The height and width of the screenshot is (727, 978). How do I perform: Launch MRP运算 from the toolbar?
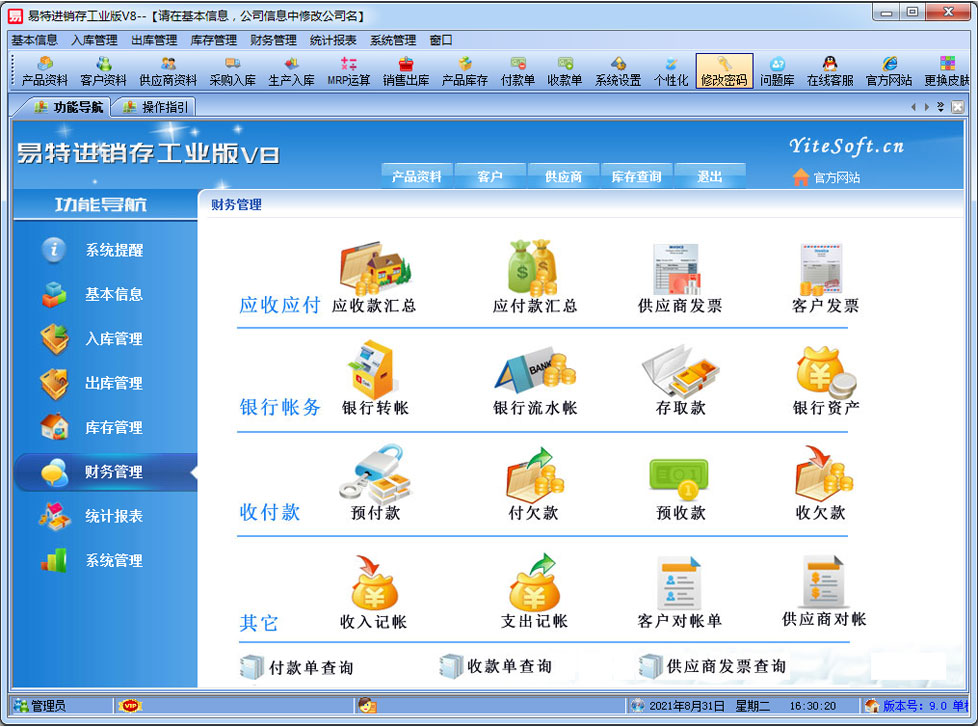click(x=348, y=71)
